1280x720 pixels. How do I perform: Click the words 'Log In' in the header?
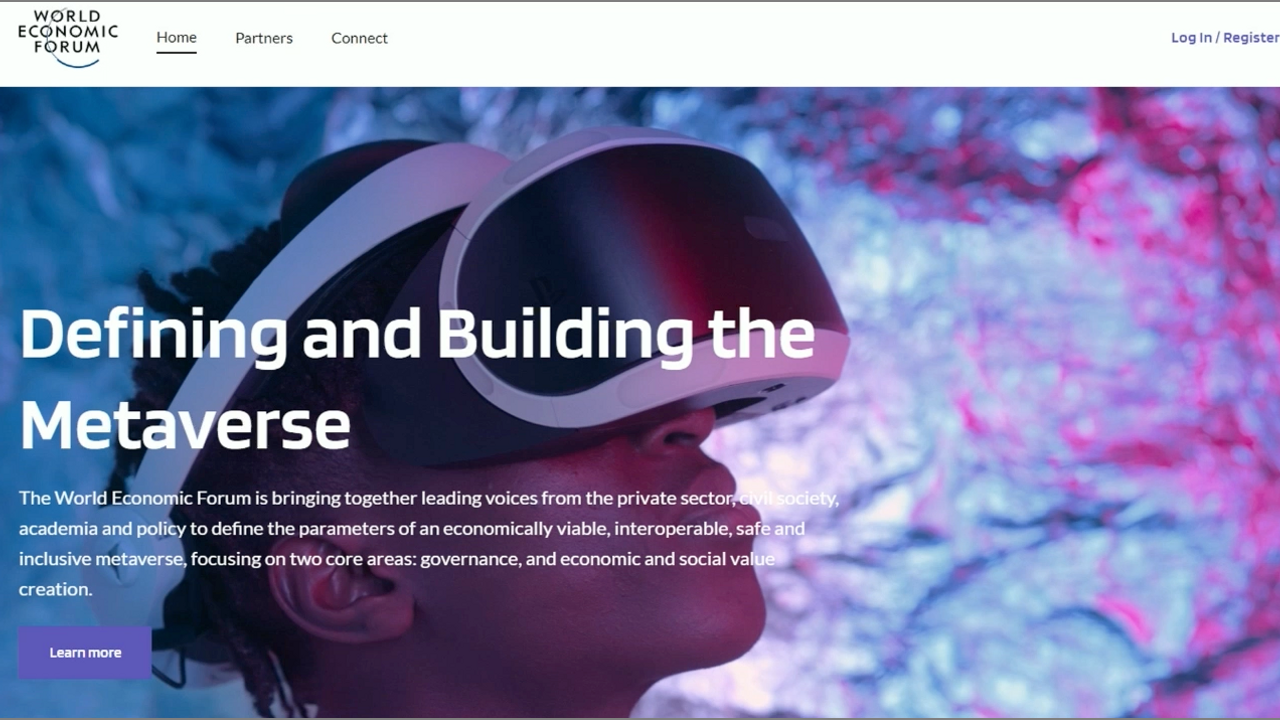pos(1191,38)
